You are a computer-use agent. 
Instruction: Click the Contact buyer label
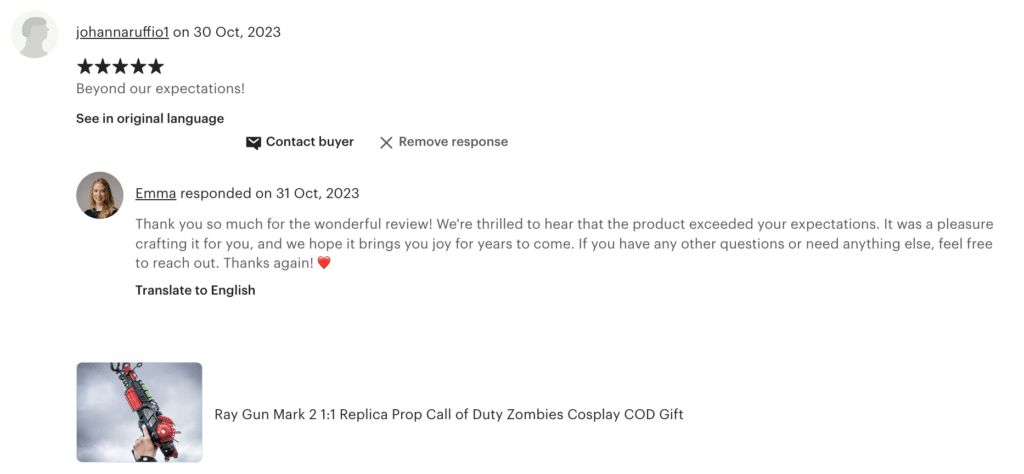(x=310, y=142)
